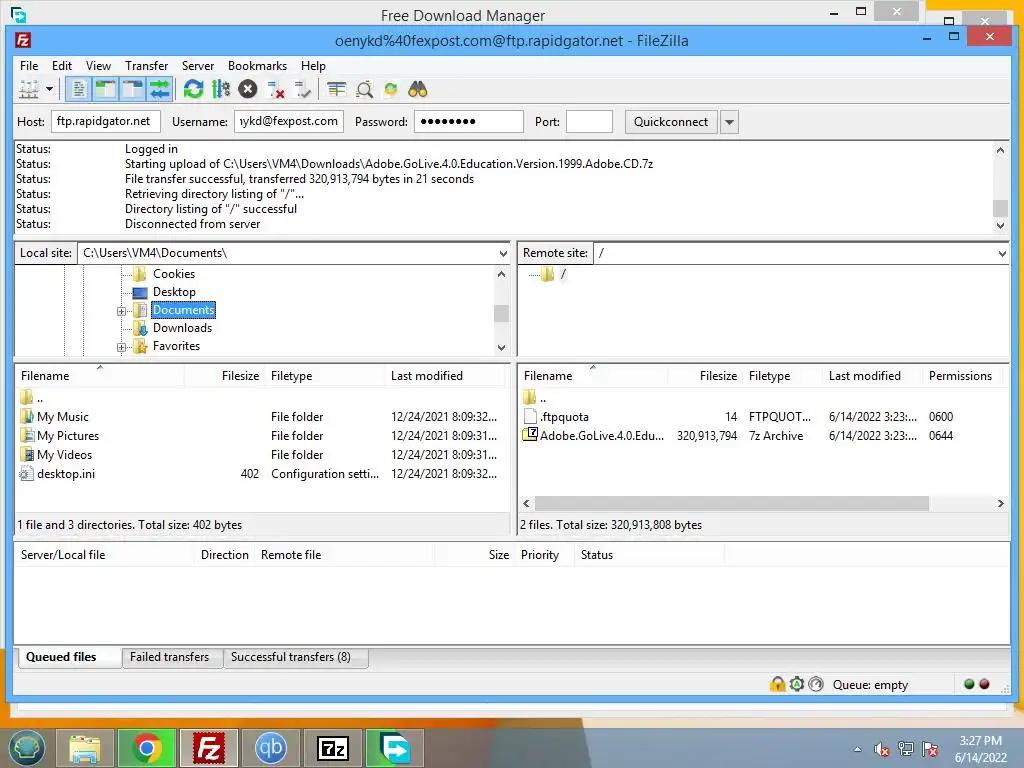This screenshot has height=768, width=1024.
Task: Select Desktop folder in local tree
Action: (174, 292)
